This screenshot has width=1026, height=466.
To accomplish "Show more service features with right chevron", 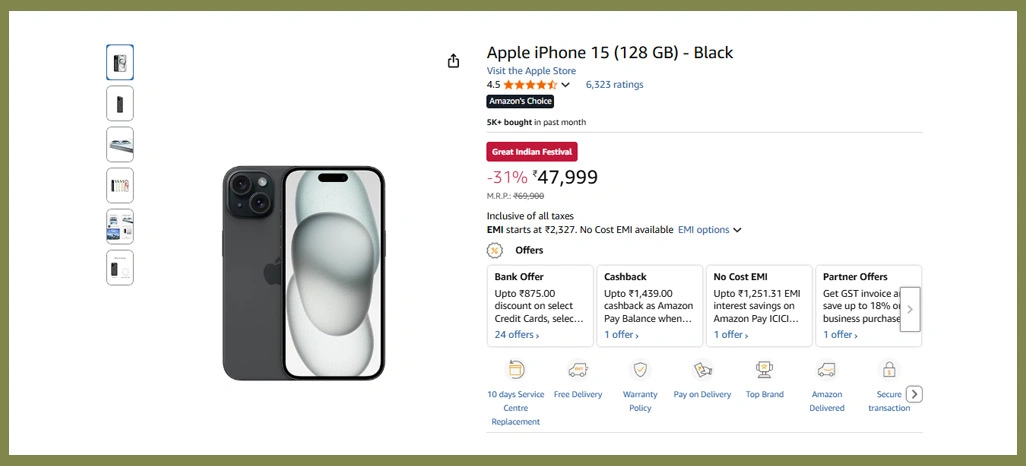I will (914, 394).
